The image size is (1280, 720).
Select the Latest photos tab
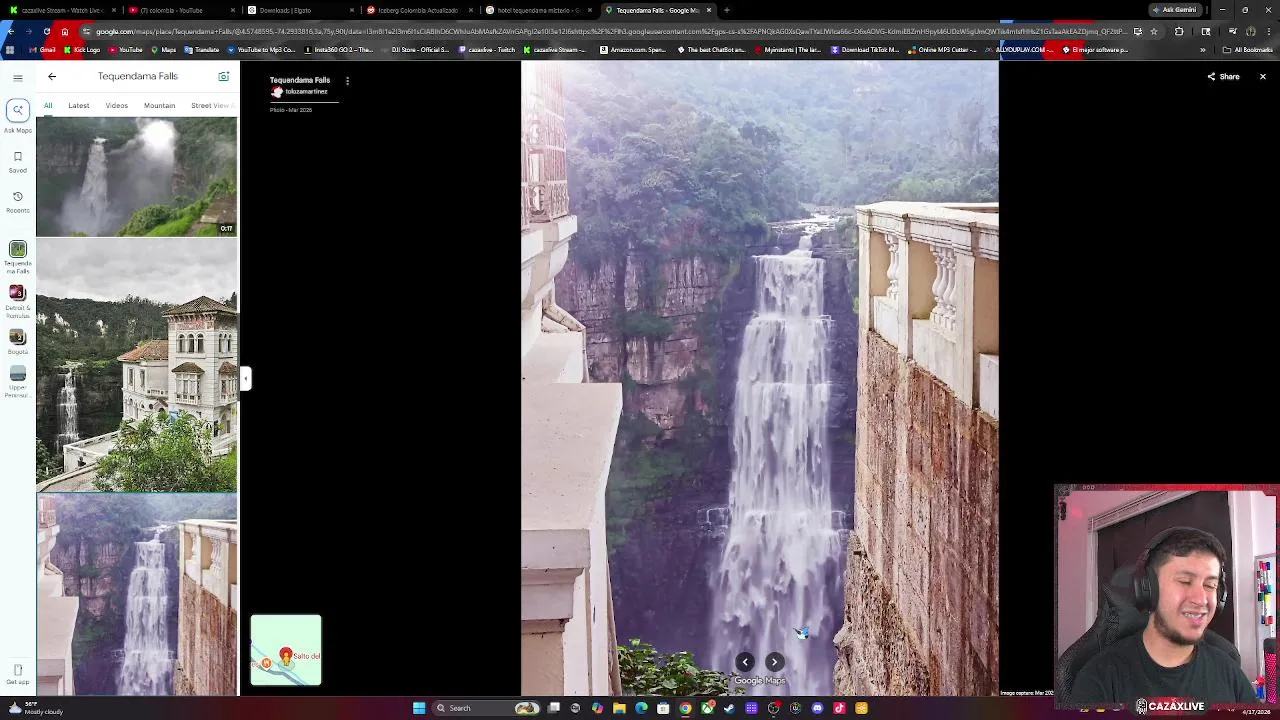coord(79,105)
